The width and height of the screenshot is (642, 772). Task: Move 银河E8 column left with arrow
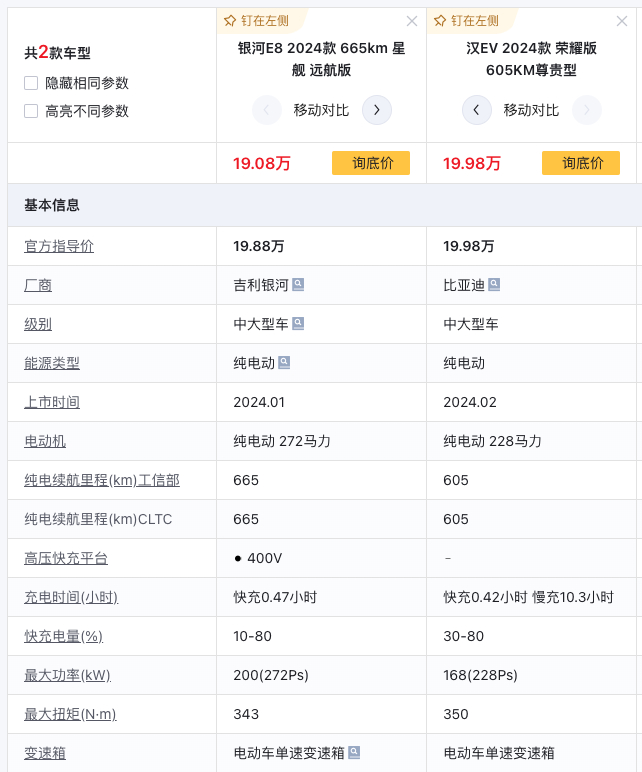coord(266,110)
